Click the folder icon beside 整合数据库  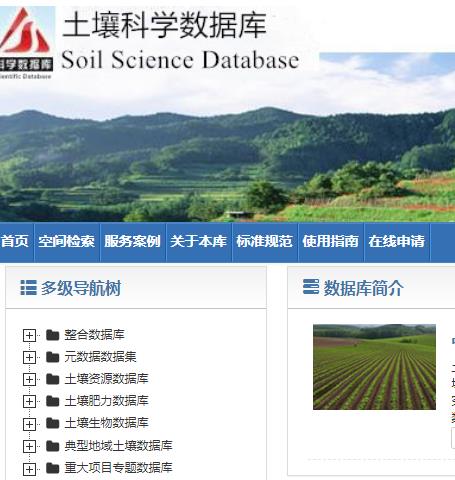click(x=53, y=335)
